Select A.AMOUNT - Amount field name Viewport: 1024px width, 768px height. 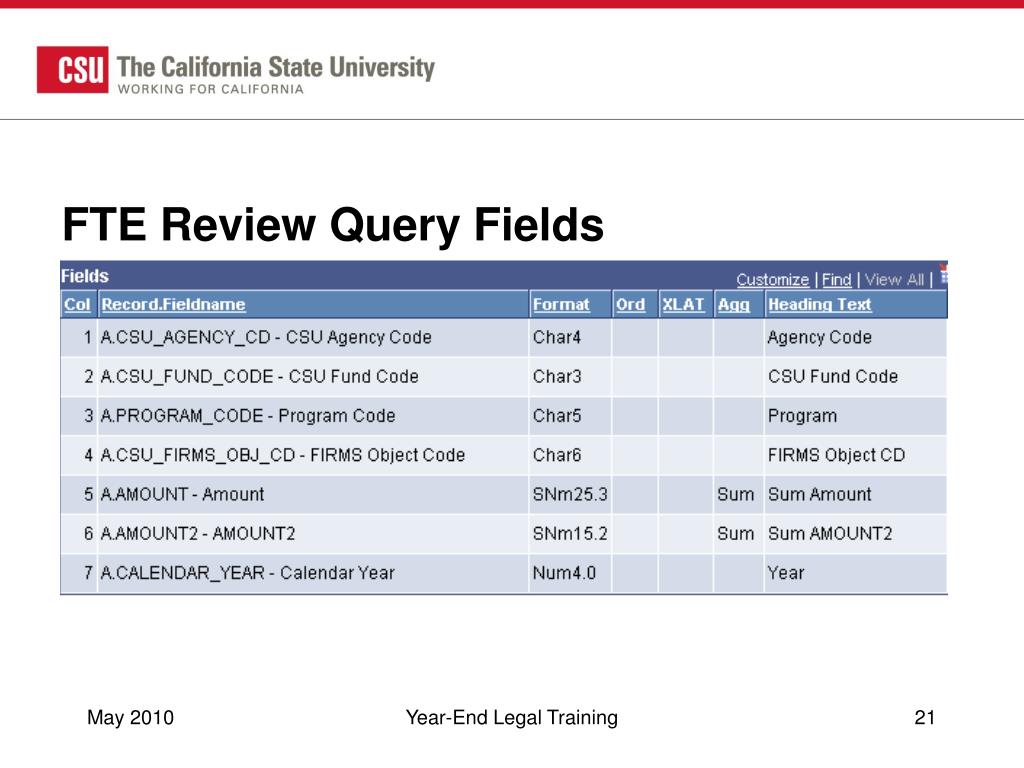point(182,494)
